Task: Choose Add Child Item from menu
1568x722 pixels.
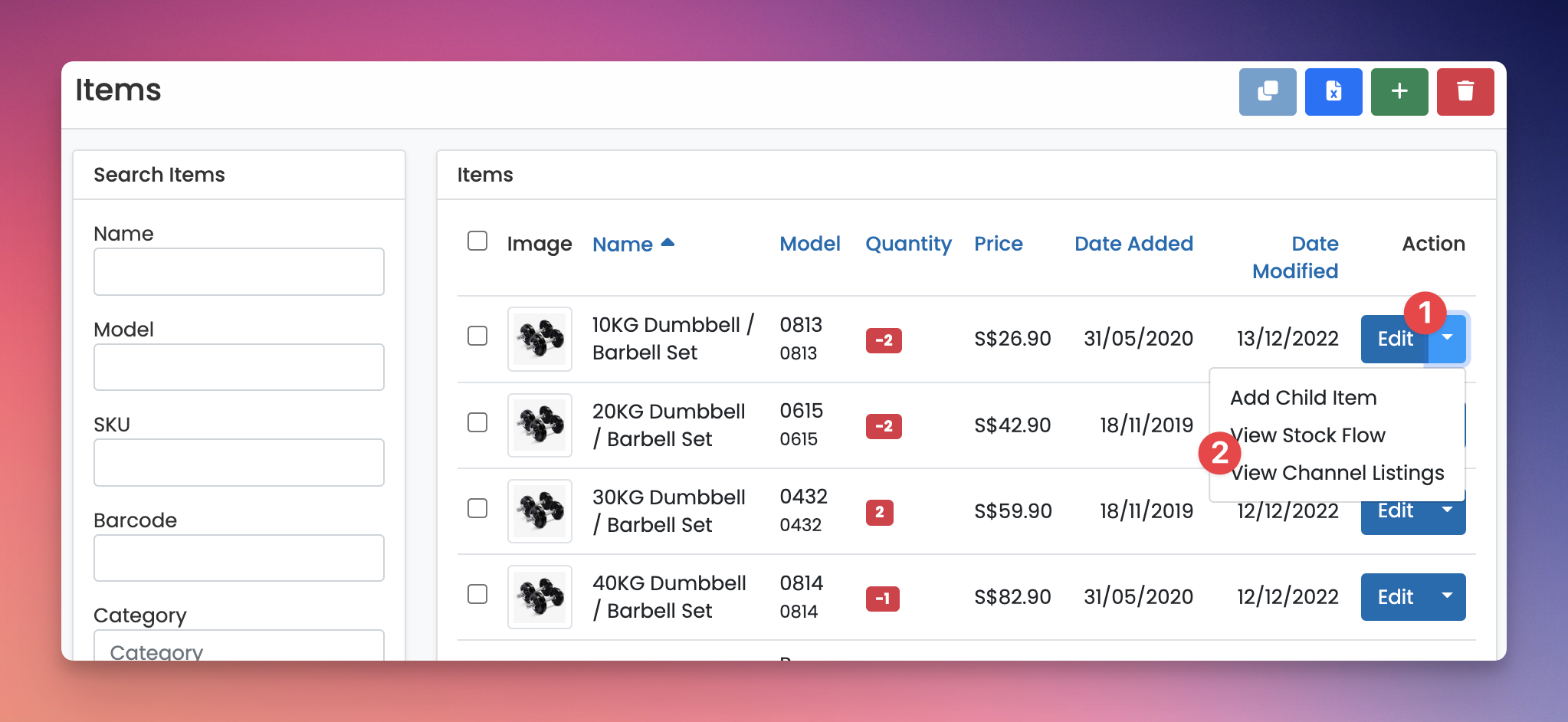Action: (x=1304, y=398)
